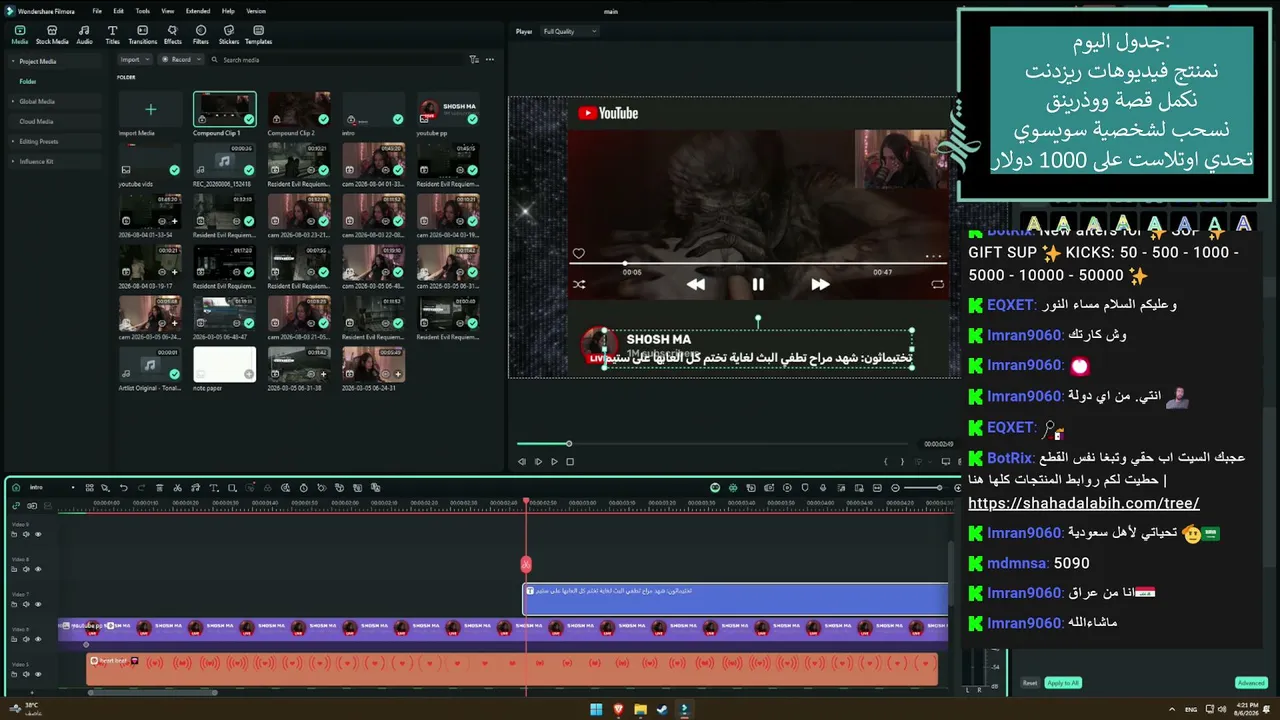Click the shuffle icon in the preview video
Viewport: 1280px width, 720px height.
click(579, 284)
